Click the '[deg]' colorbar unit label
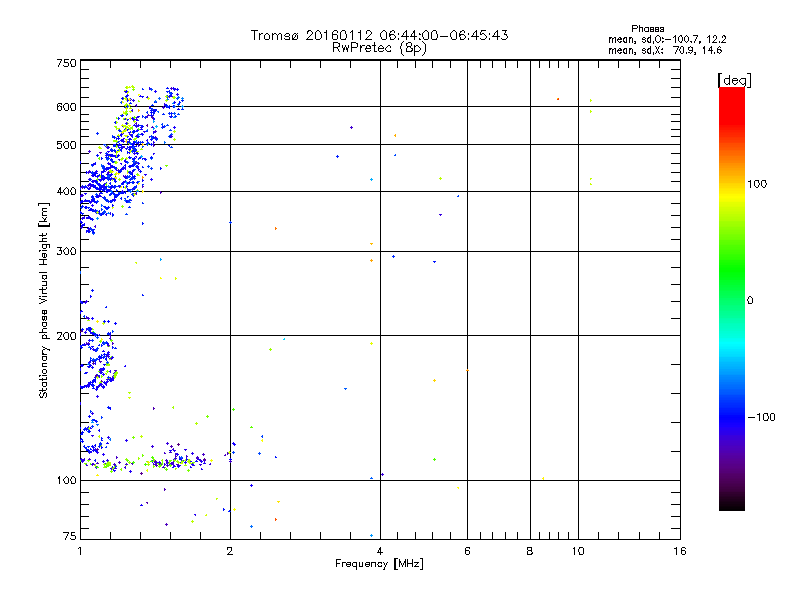 (x=734, y=80)
